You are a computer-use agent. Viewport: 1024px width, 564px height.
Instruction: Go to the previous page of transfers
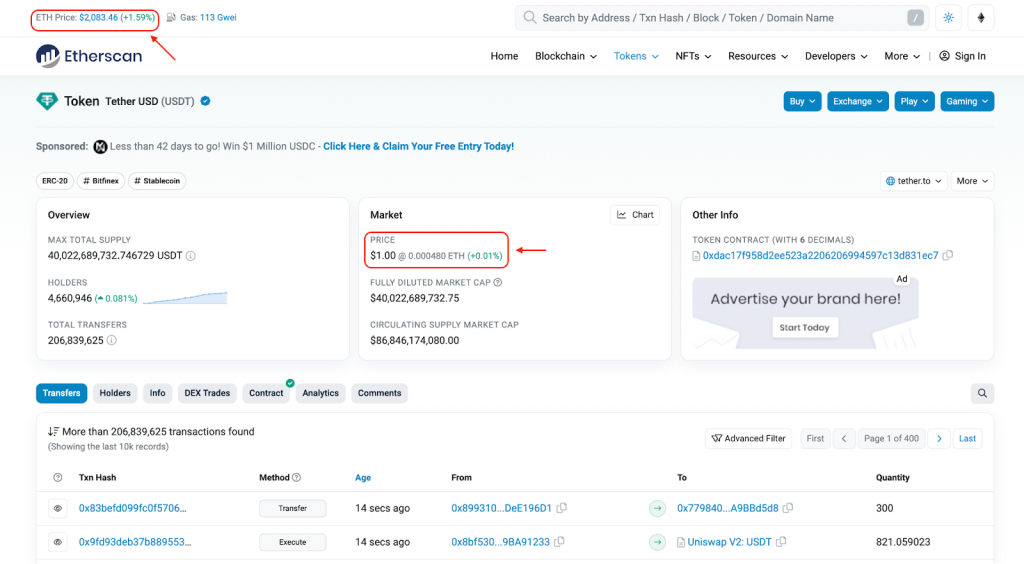click(x=844, y=439)
